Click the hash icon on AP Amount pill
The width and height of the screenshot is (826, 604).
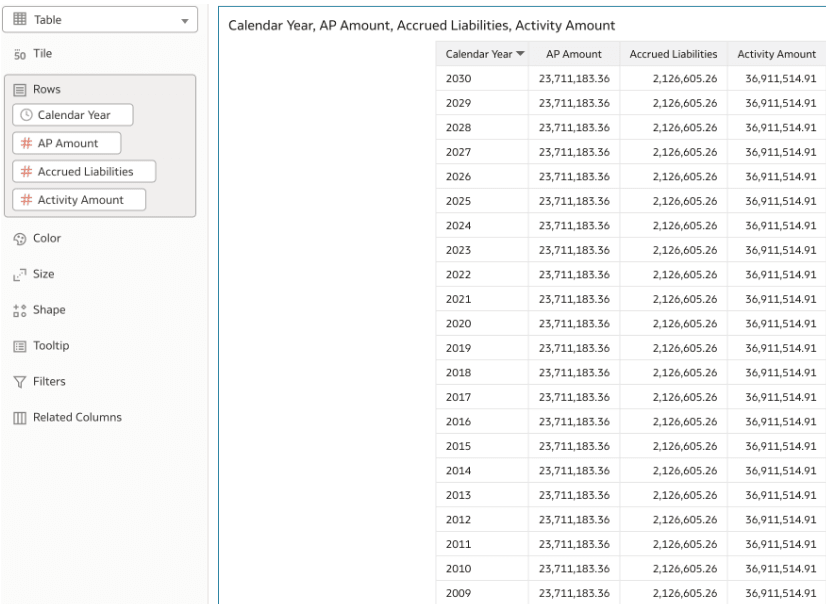click(x=26, y=143)
